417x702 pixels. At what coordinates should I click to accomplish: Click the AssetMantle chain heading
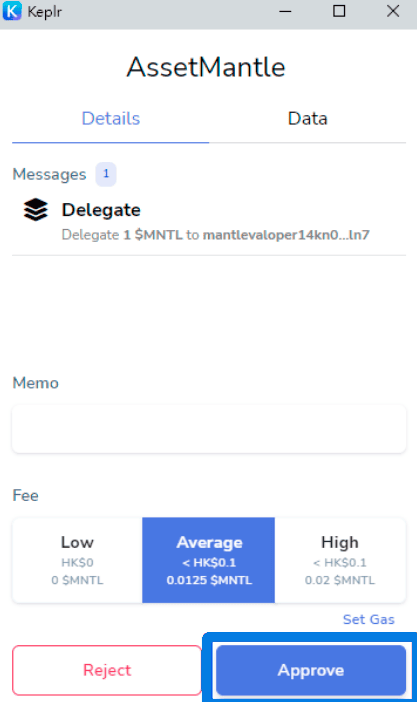coord(206,68)
